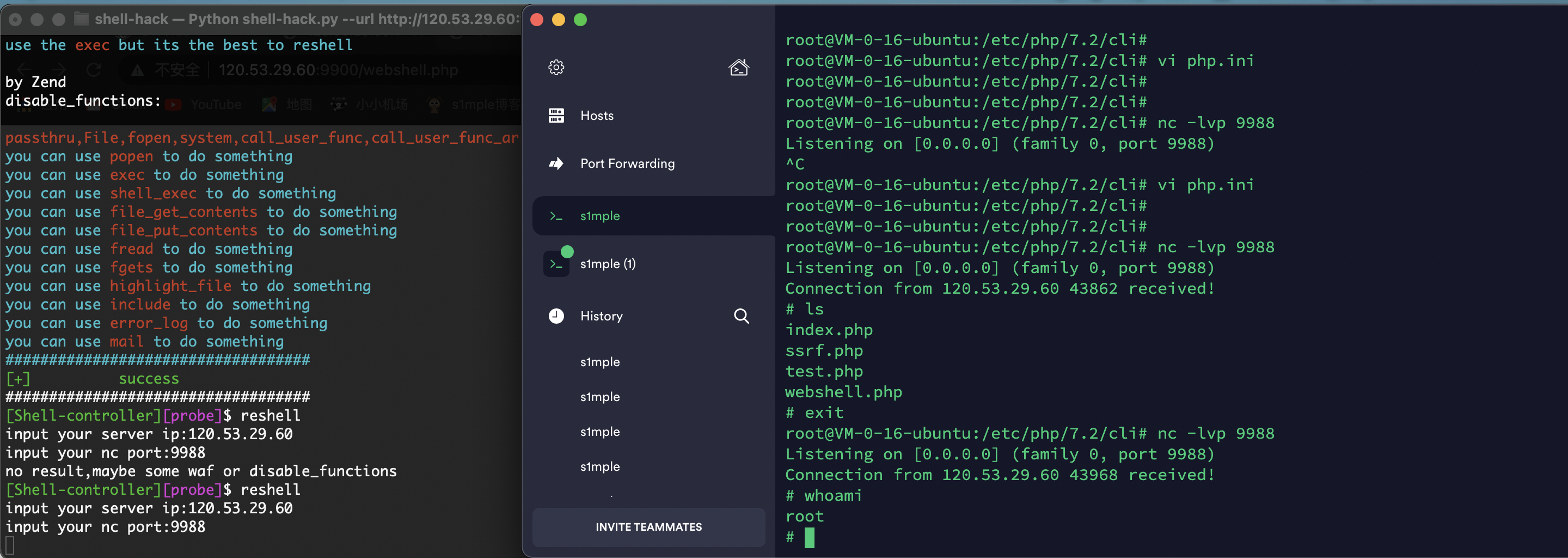The height and width of the screenshot is (558, 1568).
Task: Click the folder icon in shell-hack title bar
Action: tap(82, 19)
